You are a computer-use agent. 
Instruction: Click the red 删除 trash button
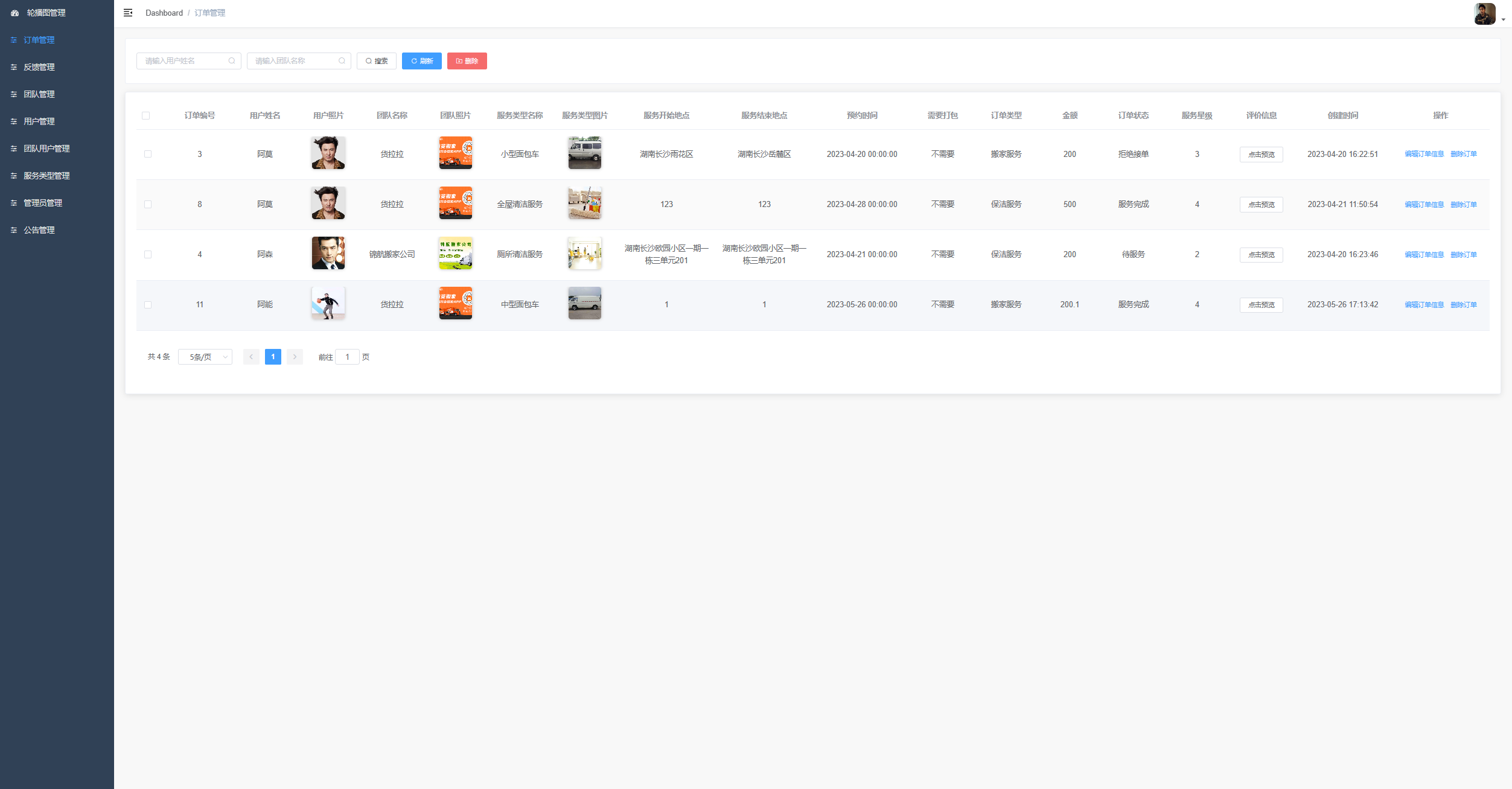tap(467, 61)
